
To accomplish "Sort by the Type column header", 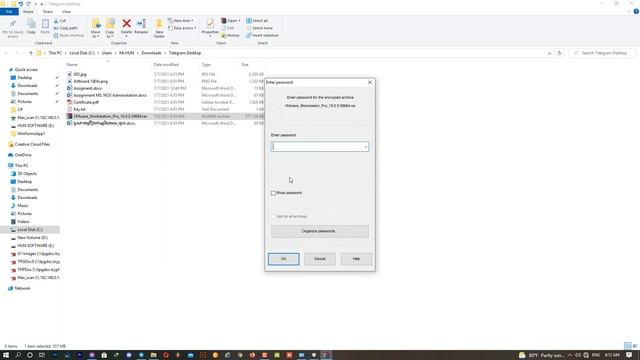I will coord(206,65).
